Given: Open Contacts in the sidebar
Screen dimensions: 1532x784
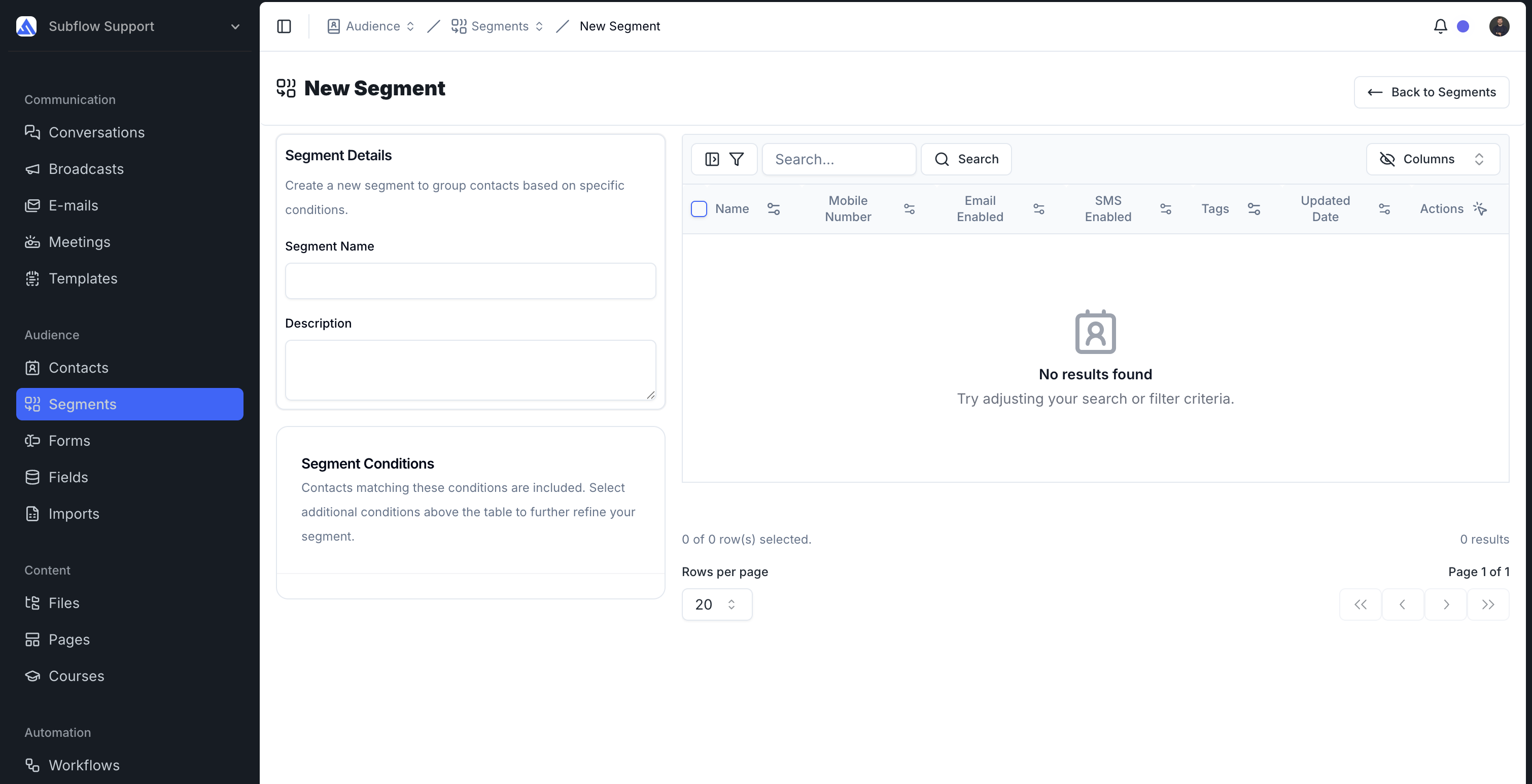Looking at the screenshot, I should [x=130, y=368].
